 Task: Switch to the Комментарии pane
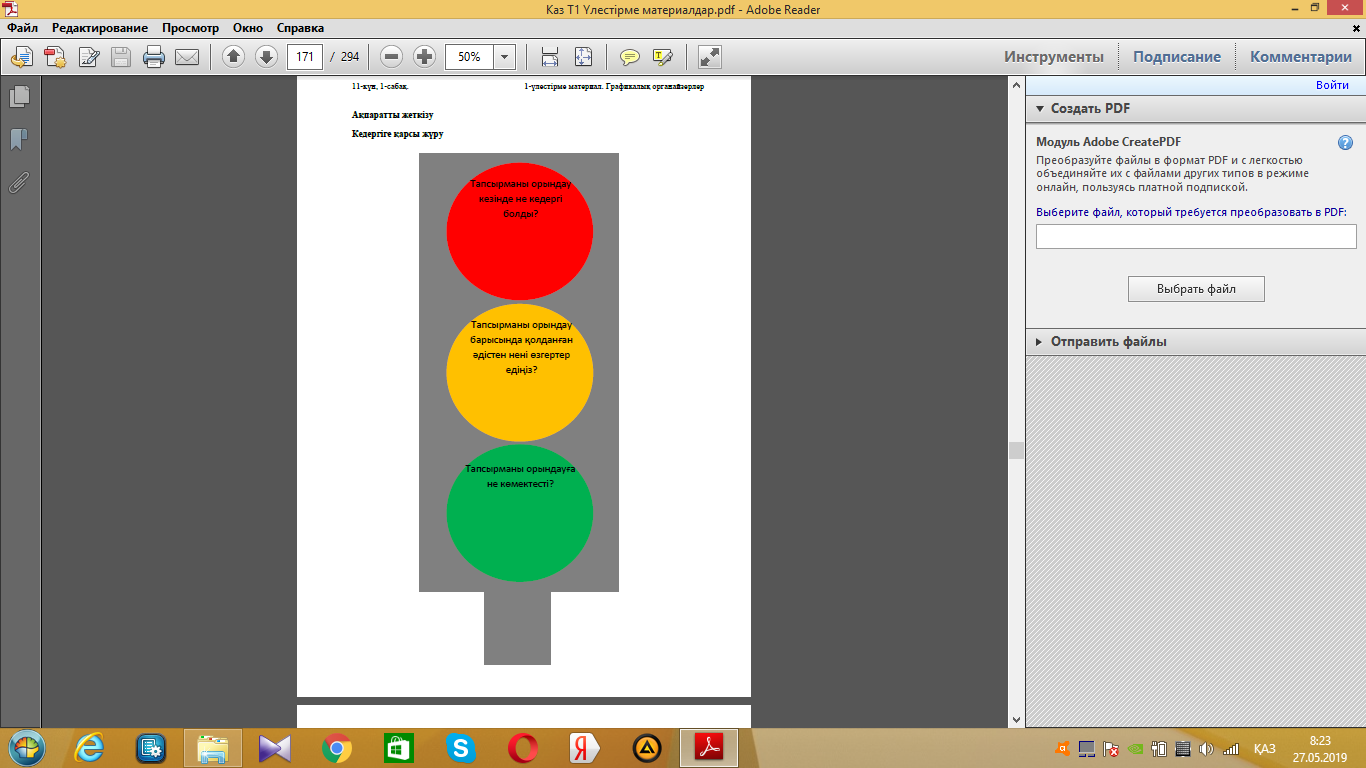coord(1300,57)
